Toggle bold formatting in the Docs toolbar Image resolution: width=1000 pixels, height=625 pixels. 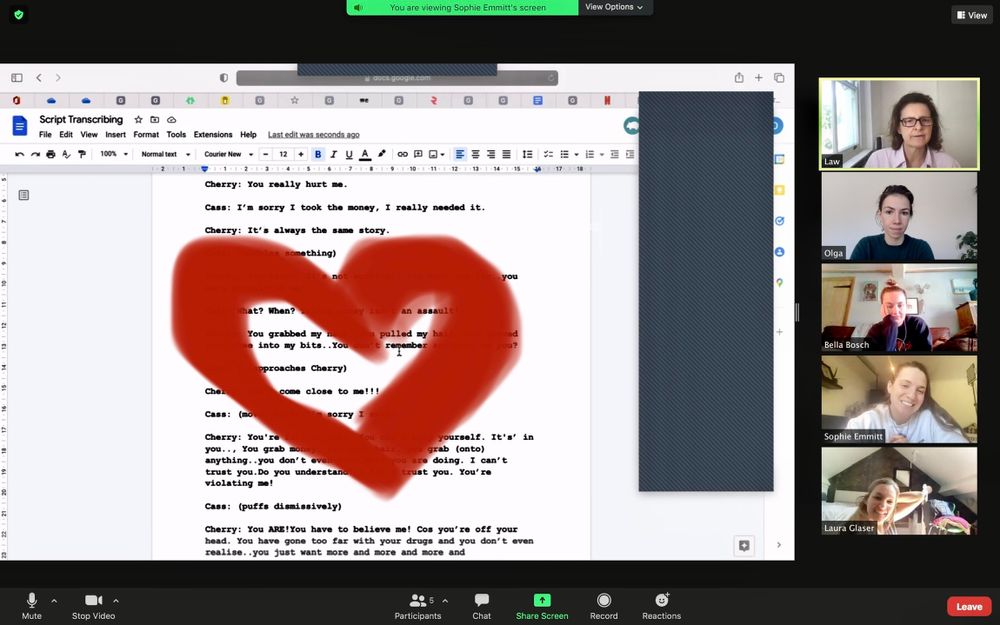tap(318, 154)
